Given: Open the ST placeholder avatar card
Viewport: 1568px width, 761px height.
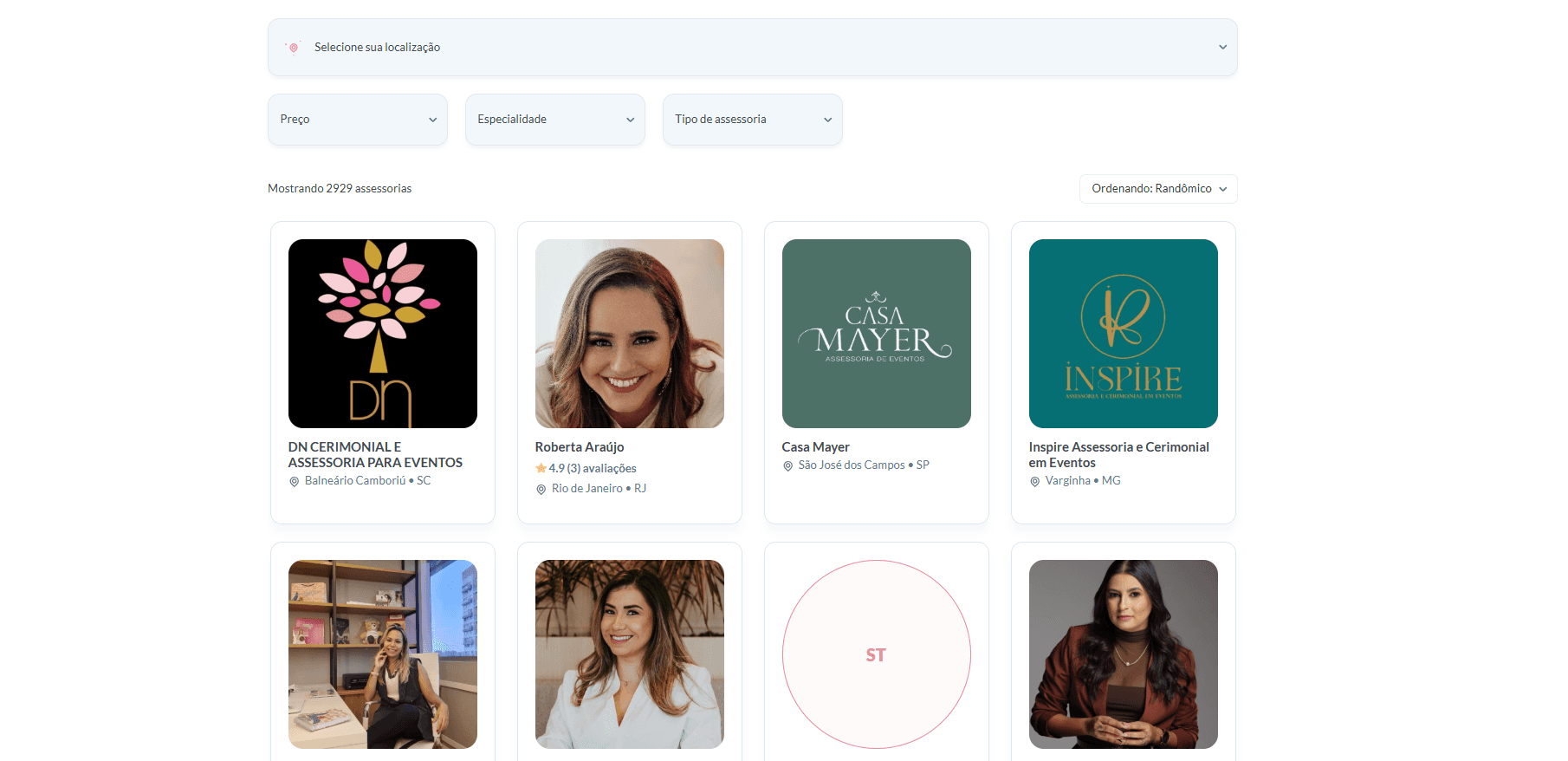Looking at the screenshot, I should pos(877,654).
